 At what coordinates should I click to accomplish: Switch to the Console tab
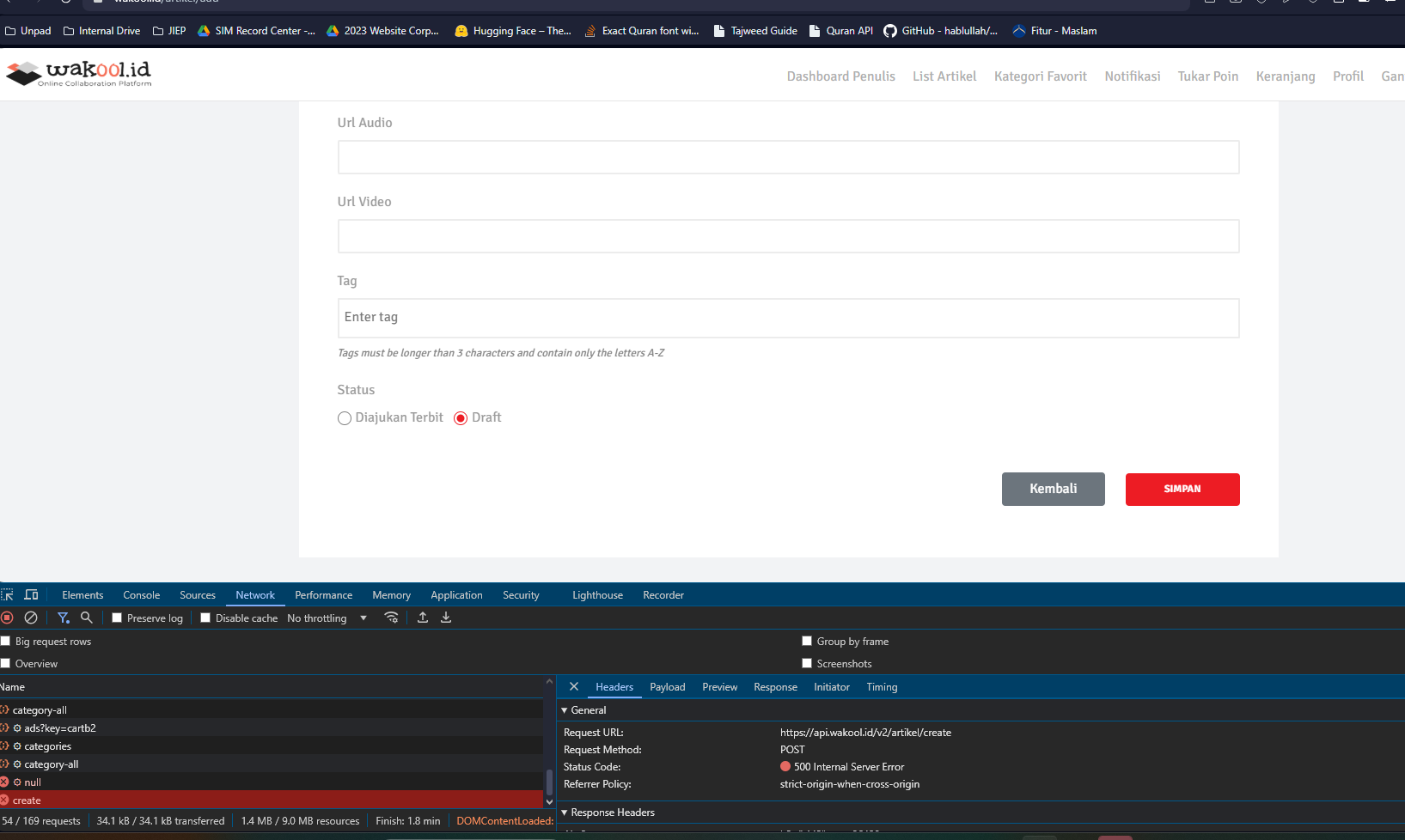pyautogui.click(x=142, y=594)
